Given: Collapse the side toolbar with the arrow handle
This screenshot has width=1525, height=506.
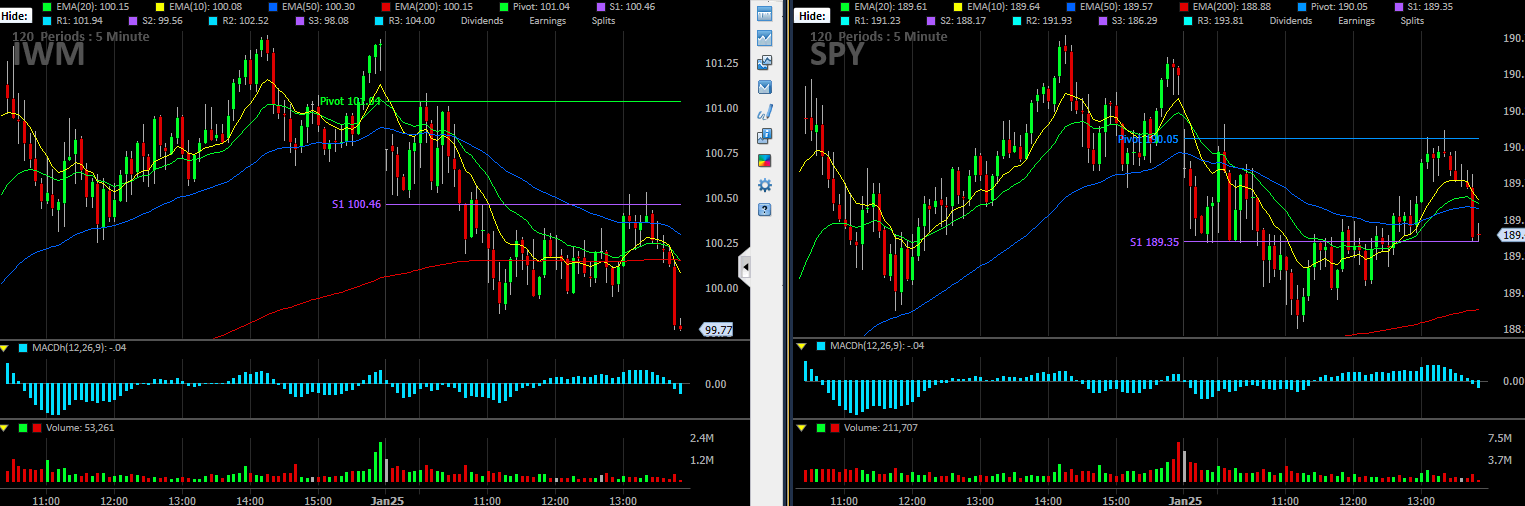Looking at the screenshot, I should pos(745,268).
